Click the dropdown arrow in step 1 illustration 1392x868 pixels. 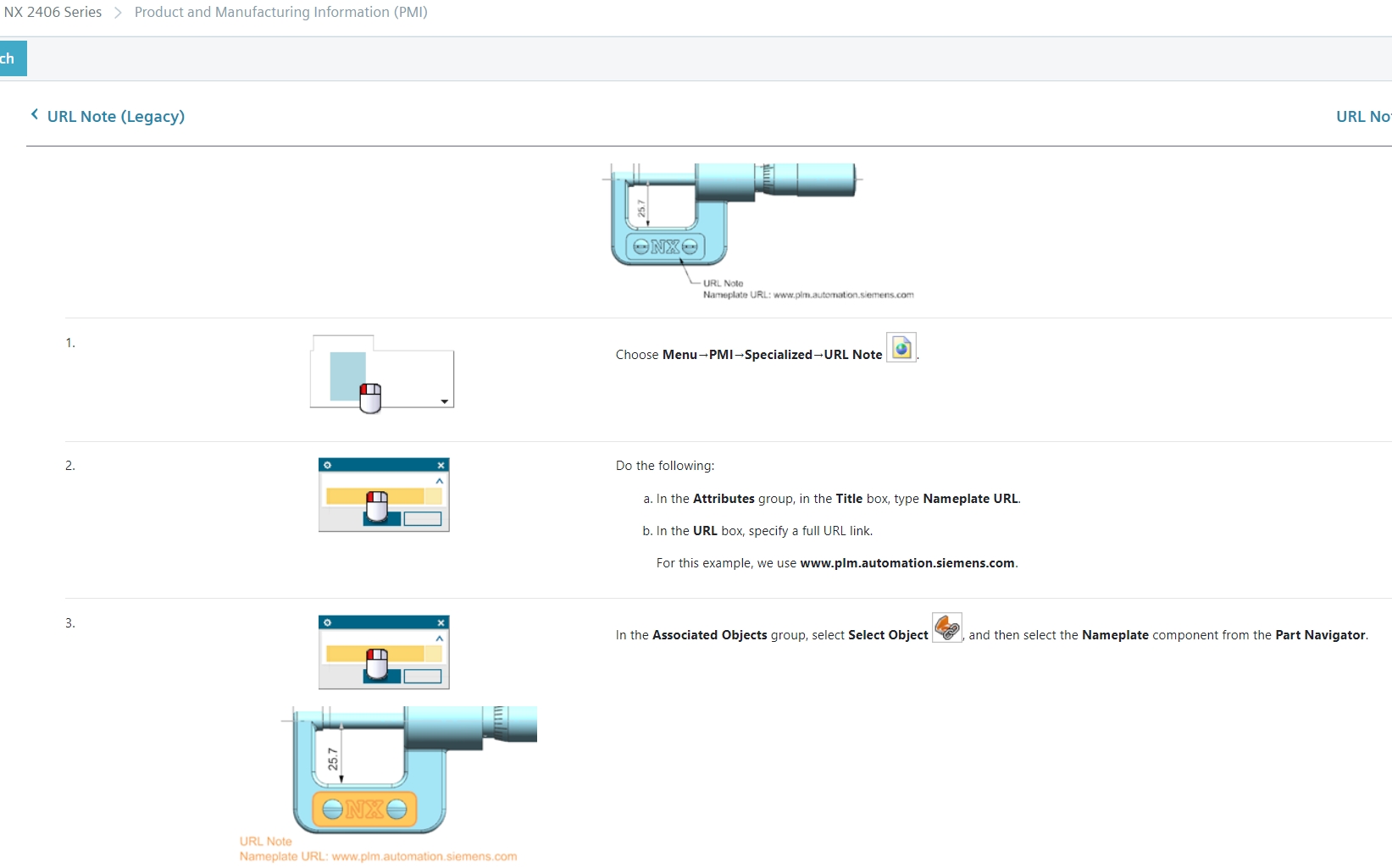pos(444,401)
